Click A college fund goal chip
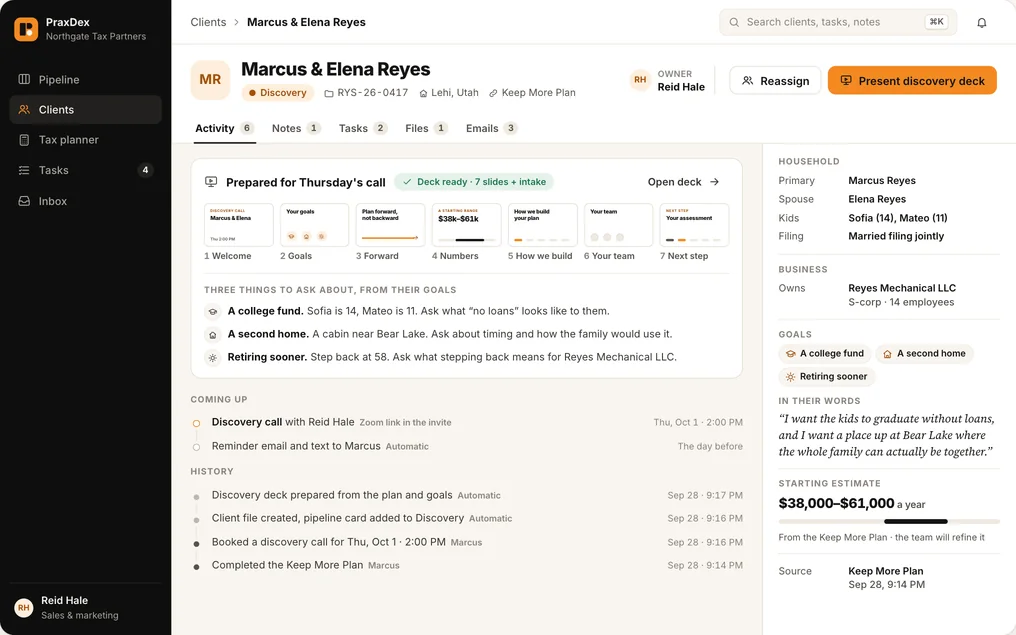Image resolution: width=1016 pixels, height=635 pixels. (x=825, y=354)
